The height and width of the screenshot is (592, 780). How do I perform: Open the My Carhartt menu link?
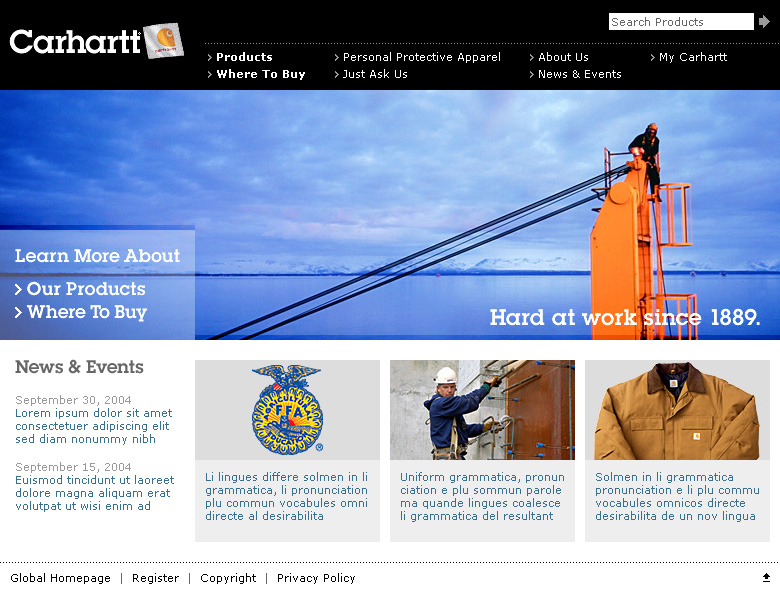(693, 57)
